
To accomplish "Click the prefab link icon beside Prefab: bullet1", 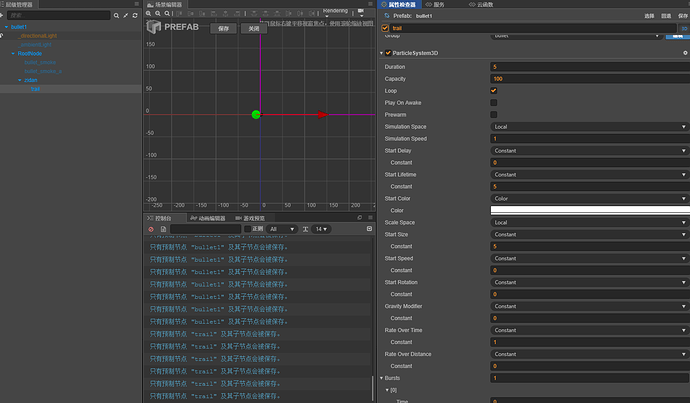I will 387,16.
